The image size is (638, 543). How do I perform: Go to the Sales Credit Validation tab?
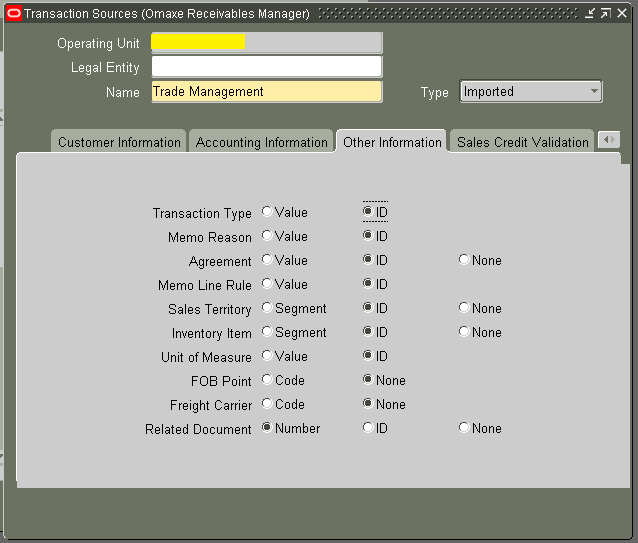coord(522,142)
